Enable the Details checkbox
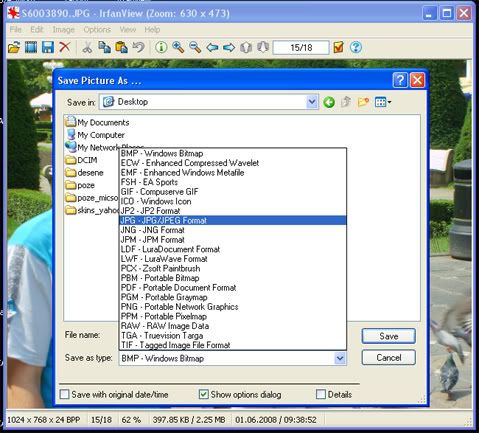This screenshot has width=479, height=433. [321, 394]
